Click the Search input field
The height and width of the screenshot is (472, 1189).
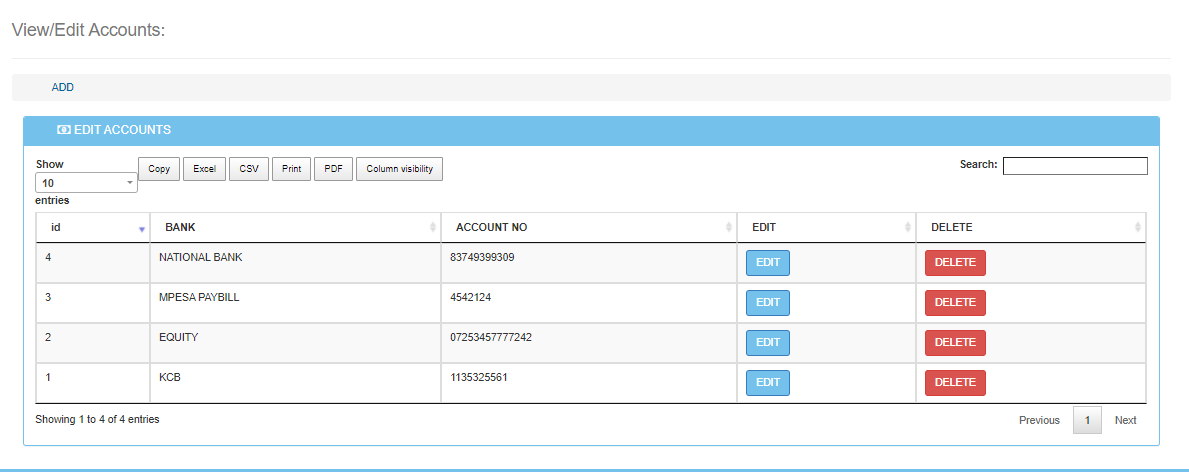(1075, 166)
